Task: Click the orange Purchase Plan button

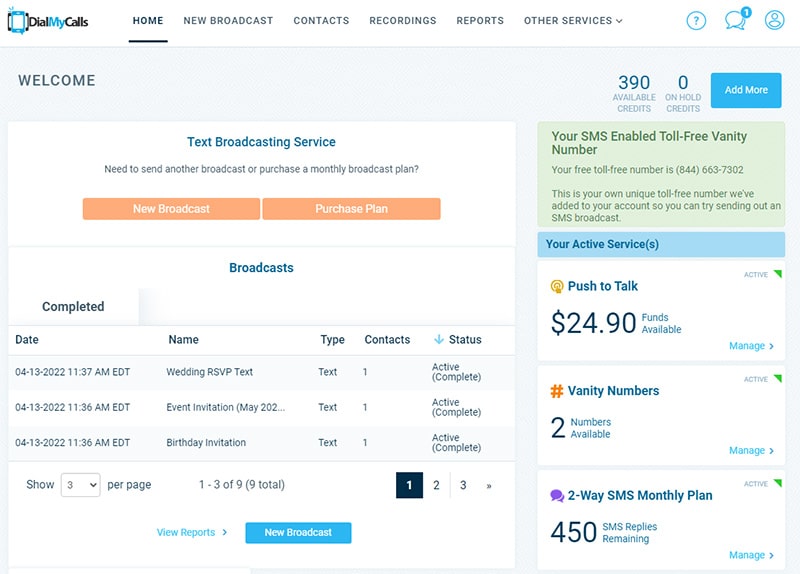Action: pyautogui.click(x=351, y=209)
